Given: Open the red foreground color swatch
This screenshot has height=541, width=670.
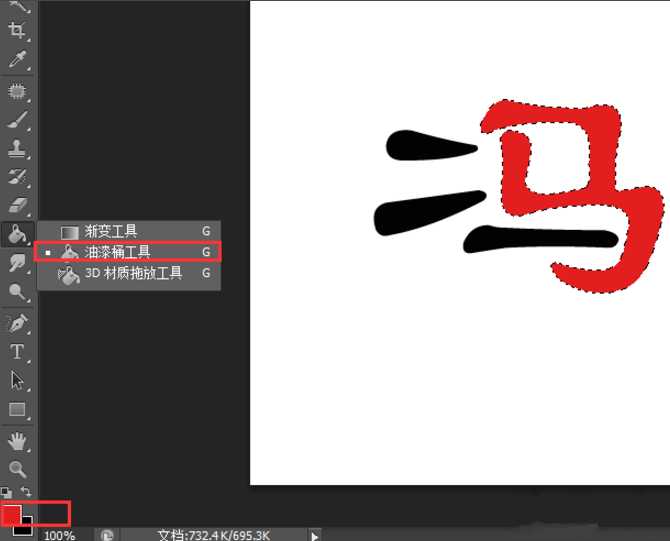Looking at the screenshot, I should point(10,513).
